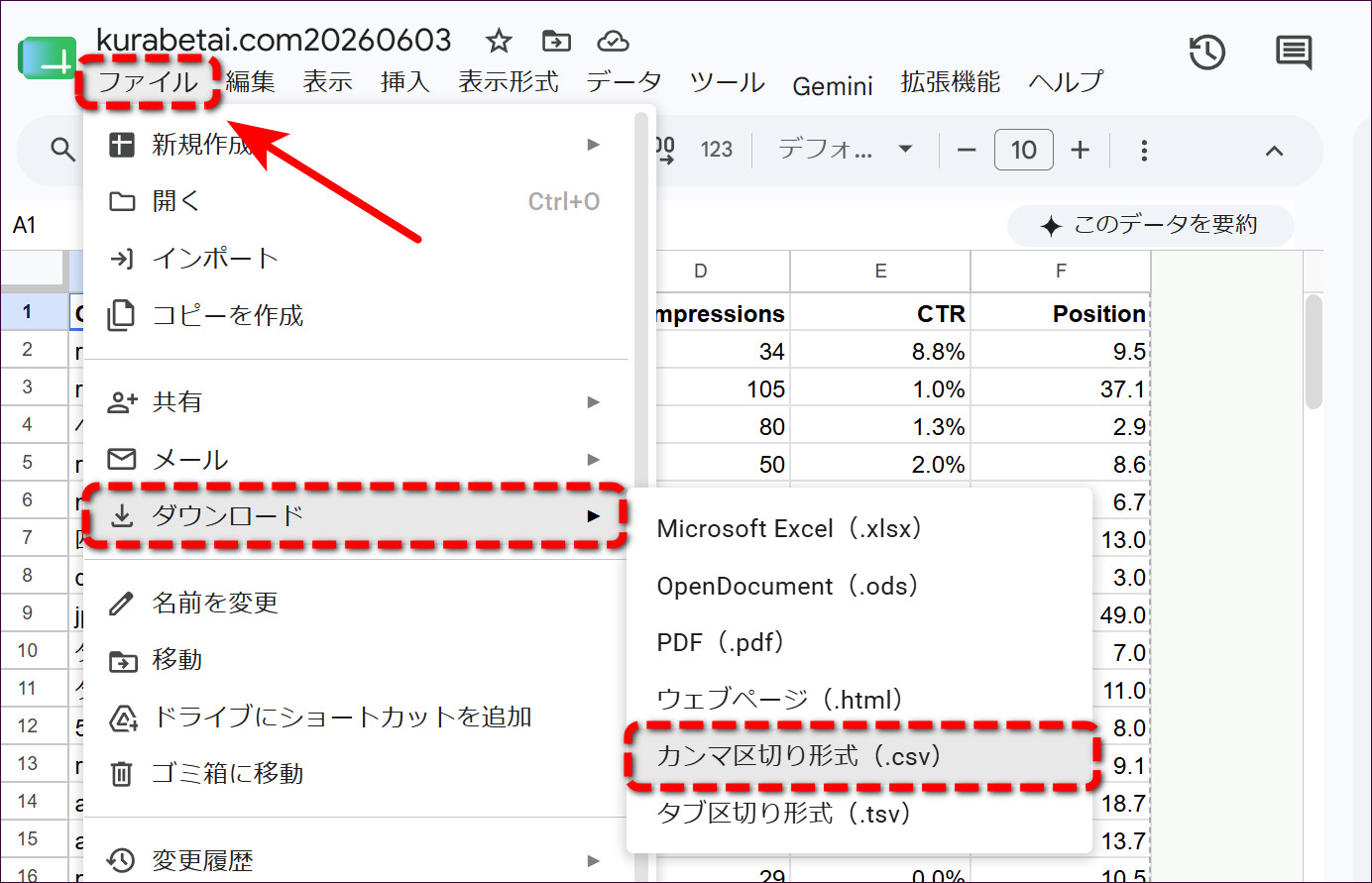The height and width of the screenshot is (883, 1372).
Task: Open the three-dot more toolbar options
Action: [x=1144, y=151]
